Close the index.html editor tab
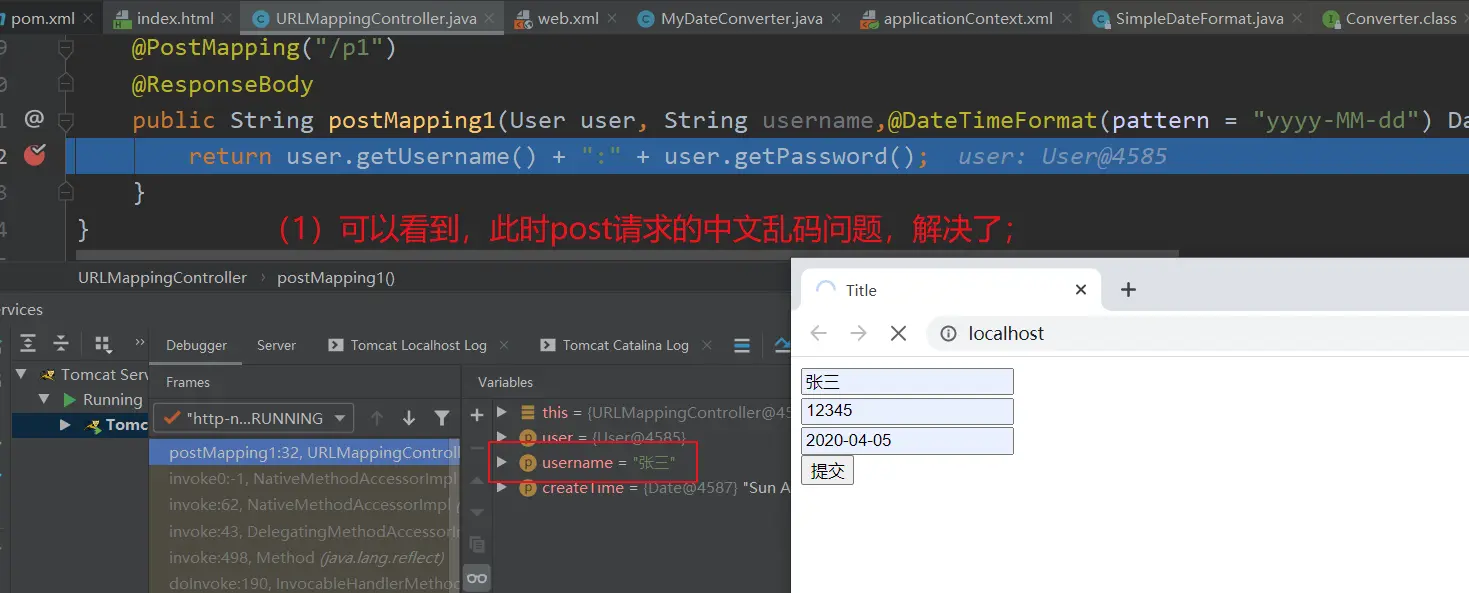This screenshot has height=593, width=1469. click(x=228, y=18)
